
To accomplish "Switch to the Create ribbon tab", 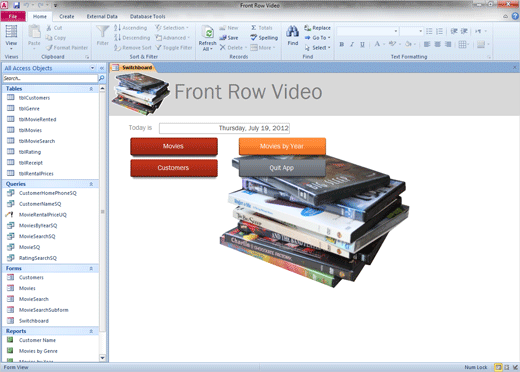I will tap(67, 16).
